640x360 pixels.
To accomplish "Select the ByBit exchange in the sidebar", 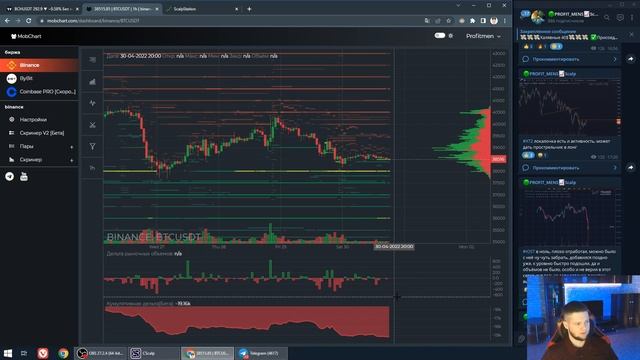I will pyautogui.click(x=39, y=78).
